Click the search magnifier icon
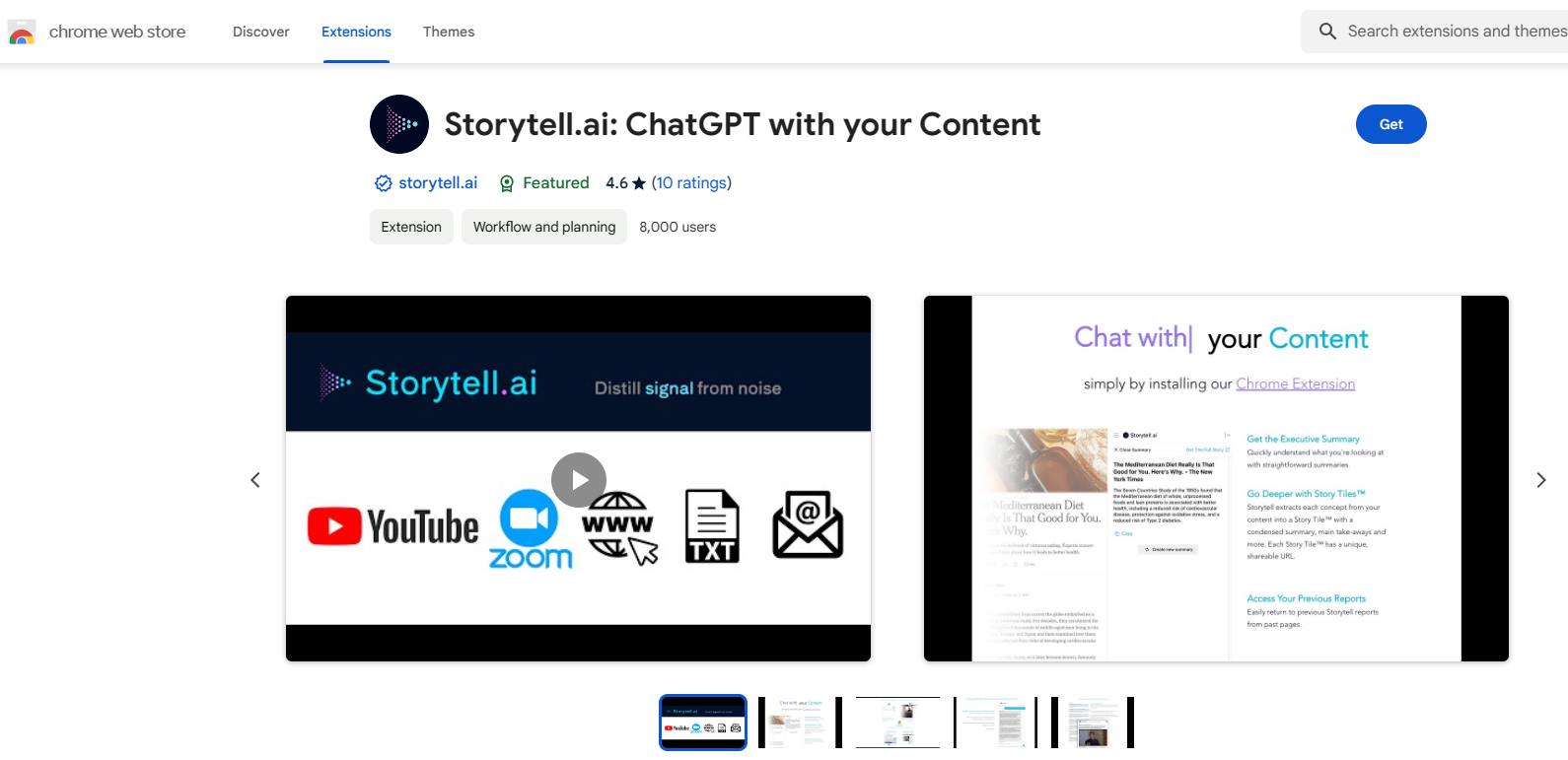Viewport: 1568px width, 760px height. click(1327, 32)
